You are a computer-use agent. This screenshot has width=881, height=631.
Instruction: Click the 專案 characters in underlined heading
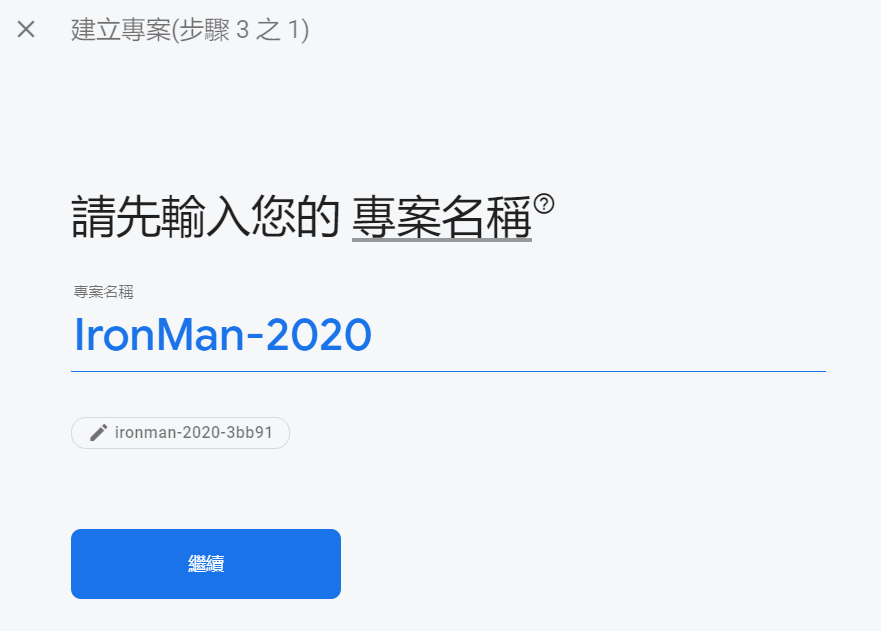pos(397,217)
